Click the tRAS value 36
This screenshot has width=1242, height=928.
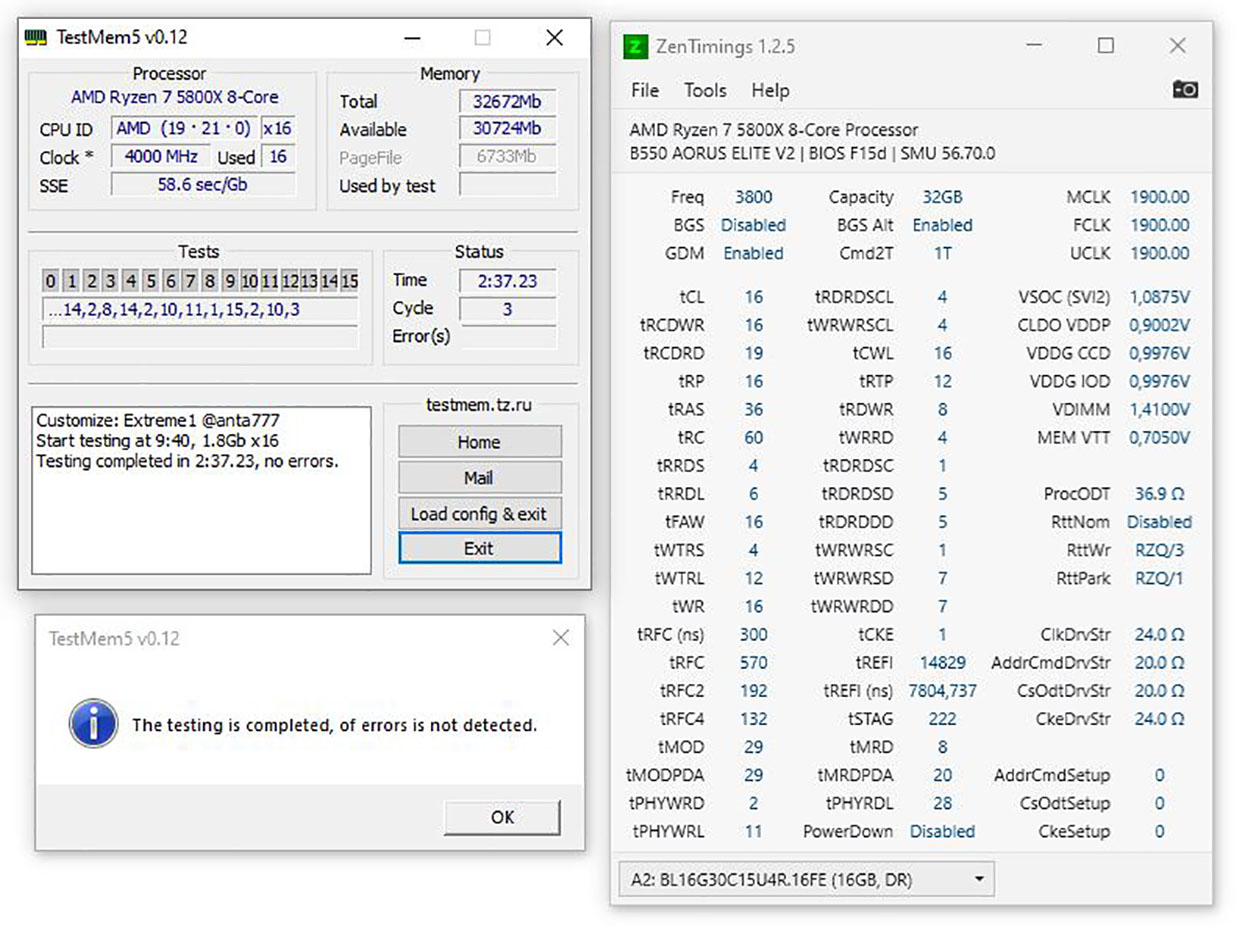click(753, 410)
